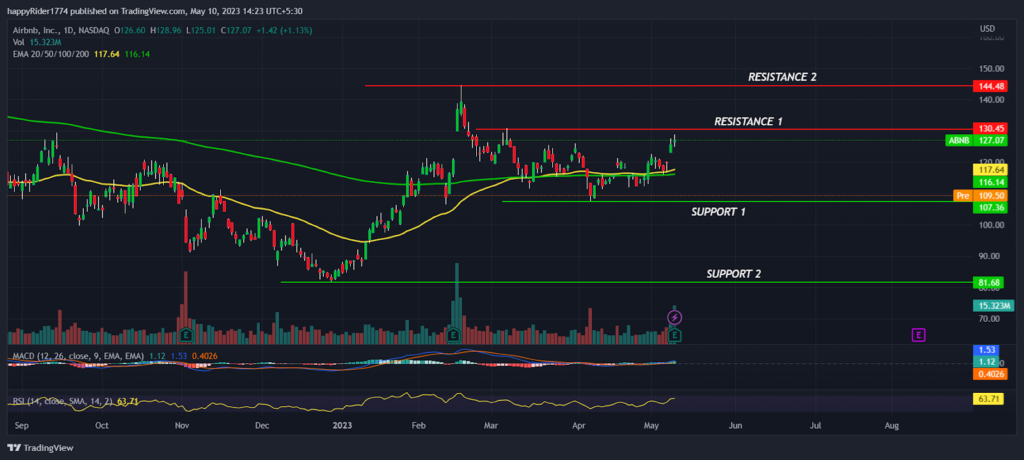Screen dimensions: 1024x460
Task: Click the Nov label on time axis
Action: pos(182,425)
